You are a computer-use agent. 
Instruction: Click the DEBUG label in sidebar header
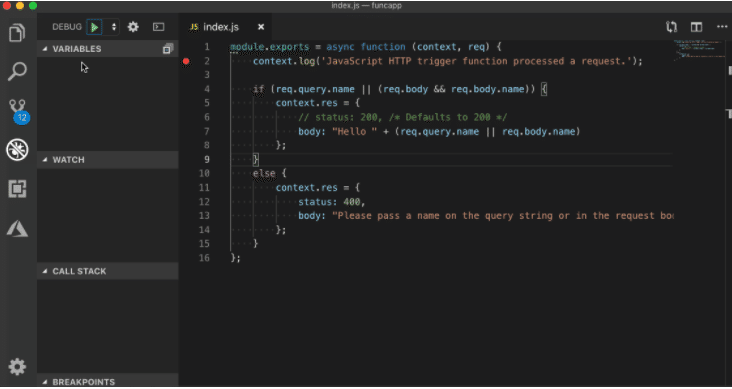tap(67, 27)
